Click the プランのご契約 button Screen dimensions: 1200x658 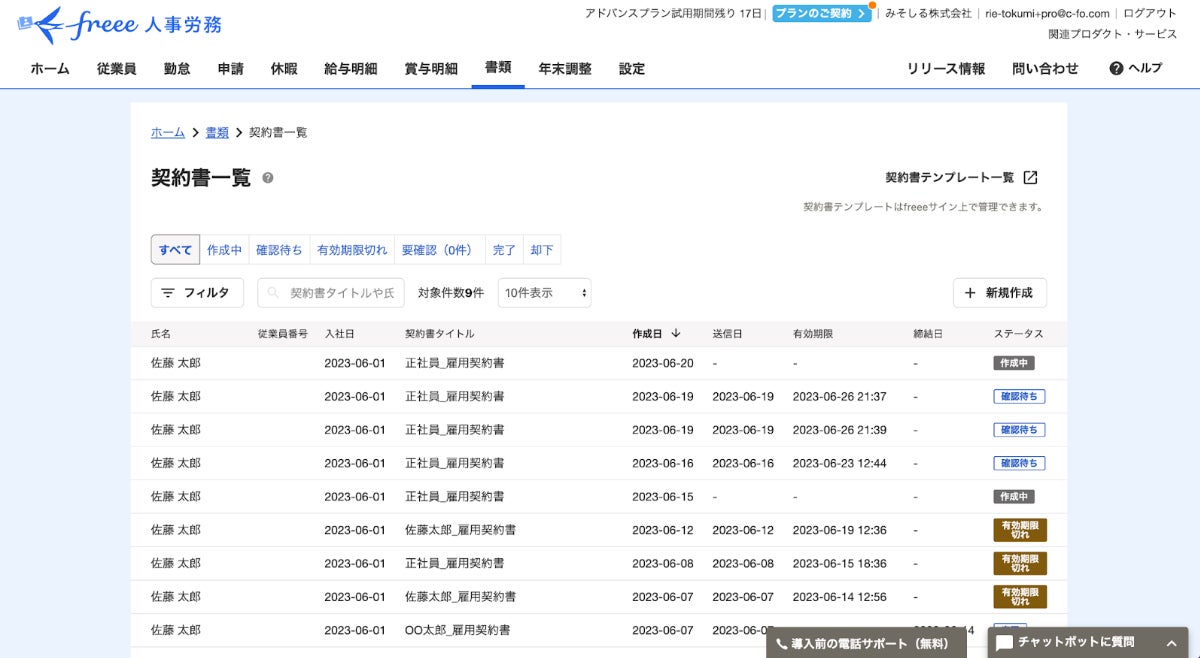pos(822,13)
